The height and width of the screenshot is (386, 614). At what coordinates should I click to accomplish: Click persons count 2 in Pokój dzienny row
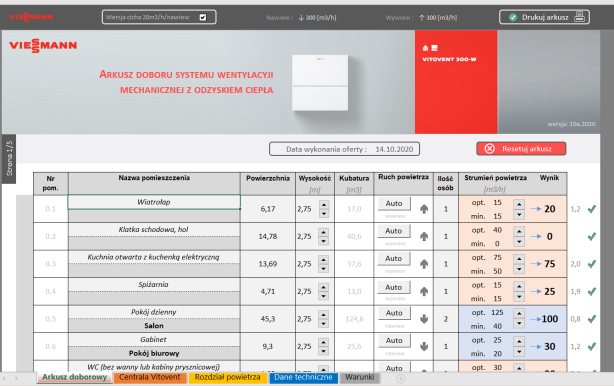click(446, 319)
